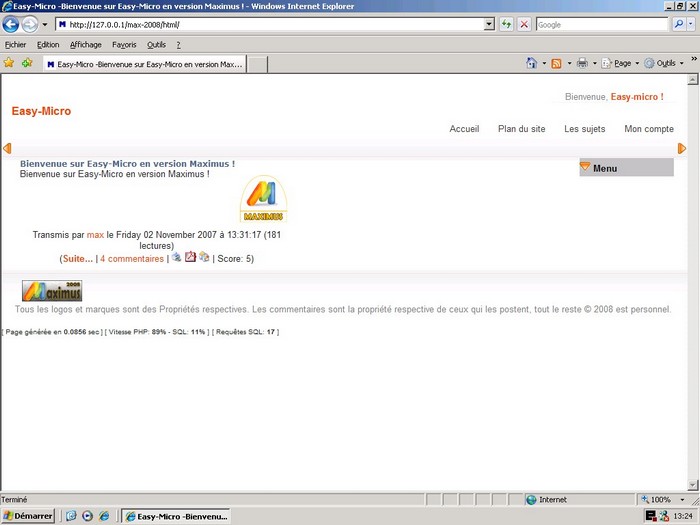
Task: Click the left orange collapse arrow
Action: pos(7,148)
